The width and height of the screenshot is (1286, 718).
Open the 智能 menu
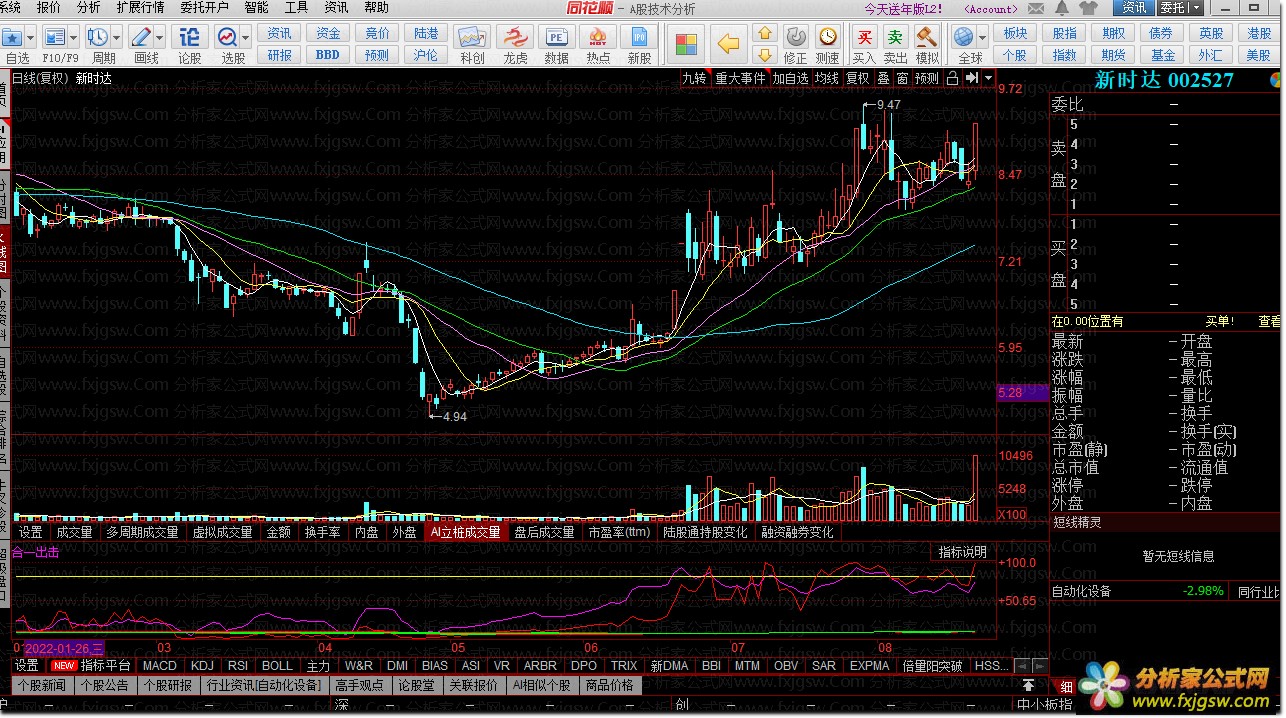[256, 8]
